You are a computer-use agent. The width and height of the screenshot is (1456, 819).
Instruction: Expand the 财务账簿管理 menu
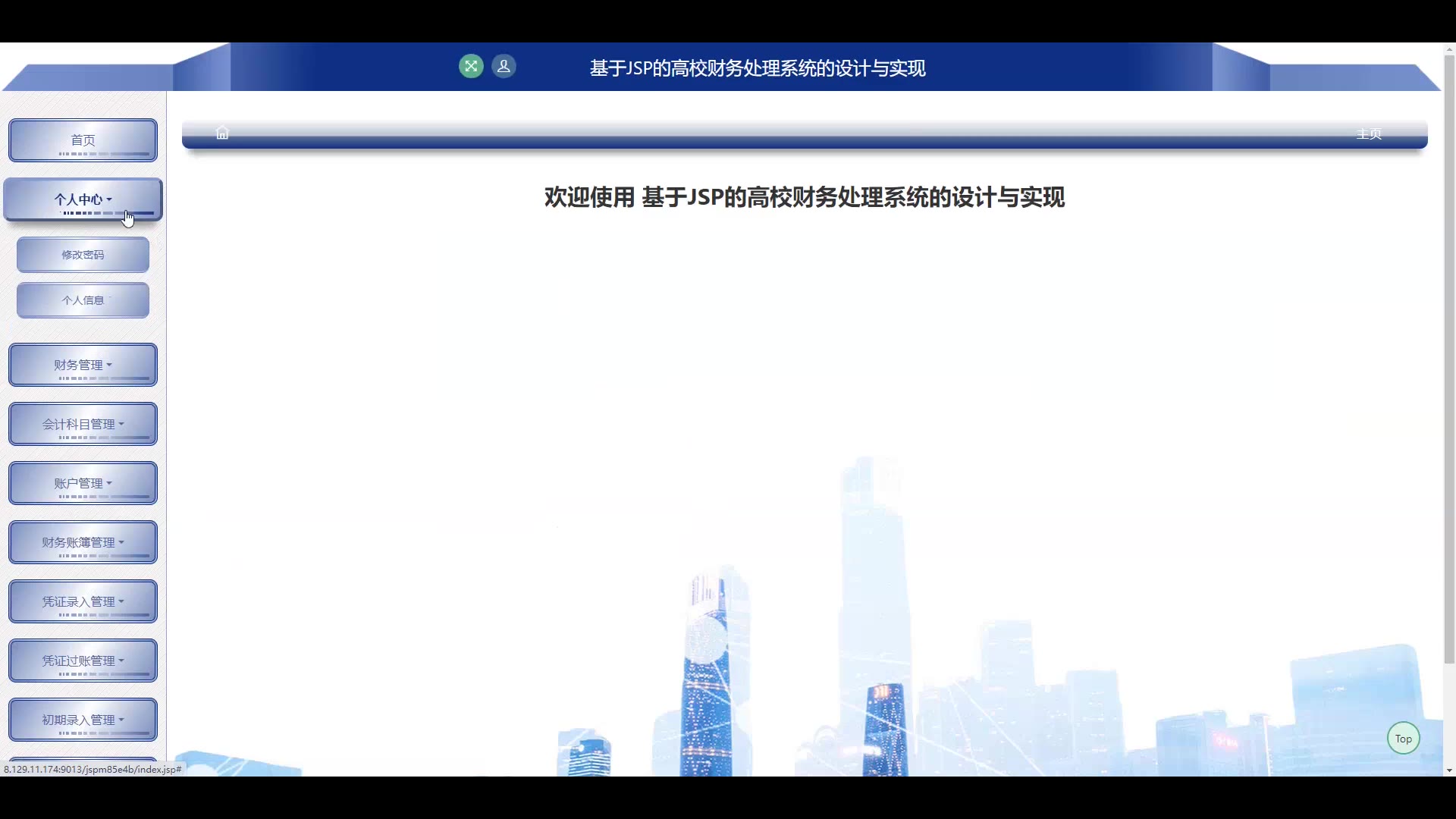(83, 542)
